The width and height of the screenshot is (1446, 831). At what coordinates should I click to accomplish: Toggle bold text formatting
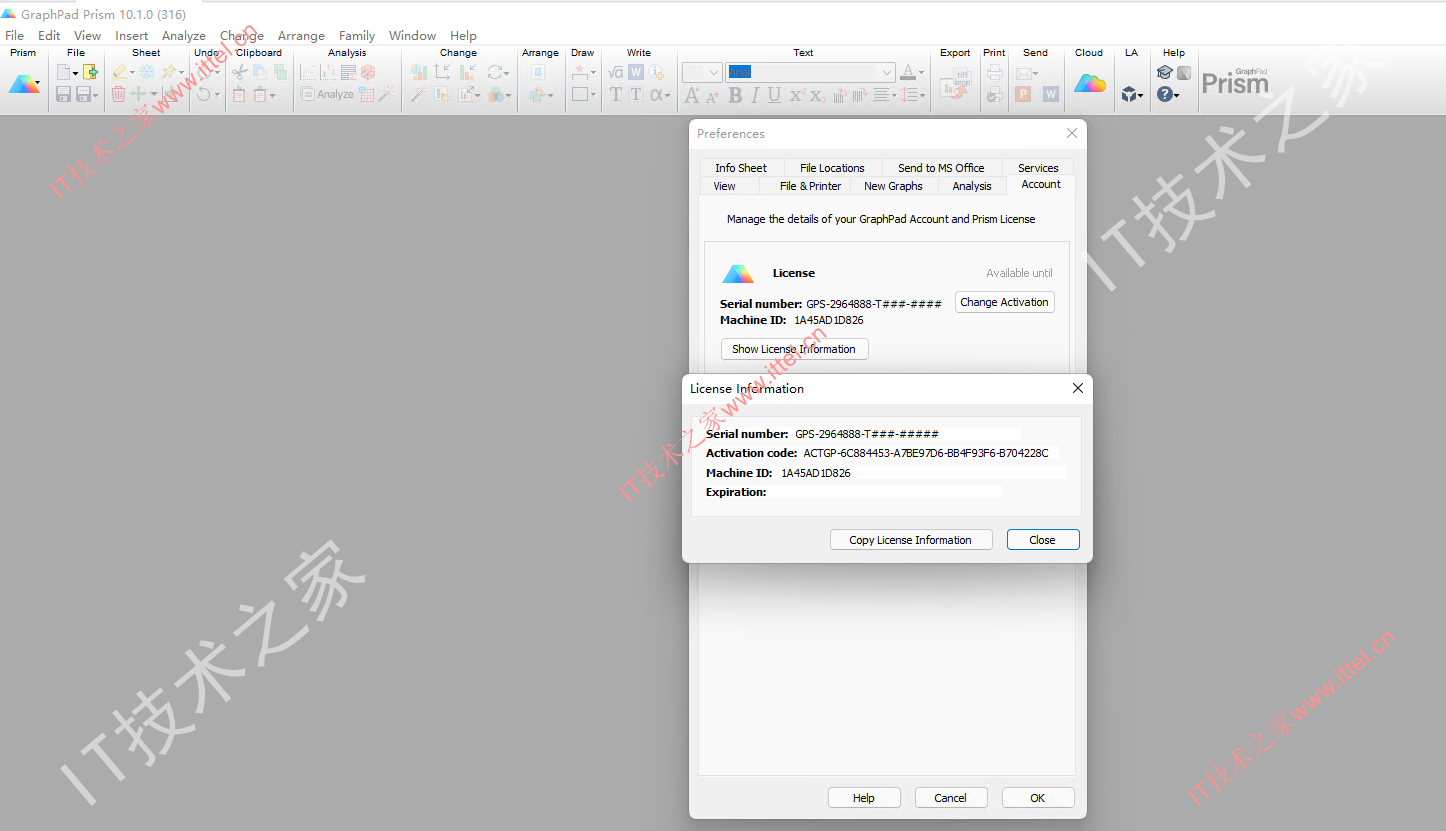[735, 95]
